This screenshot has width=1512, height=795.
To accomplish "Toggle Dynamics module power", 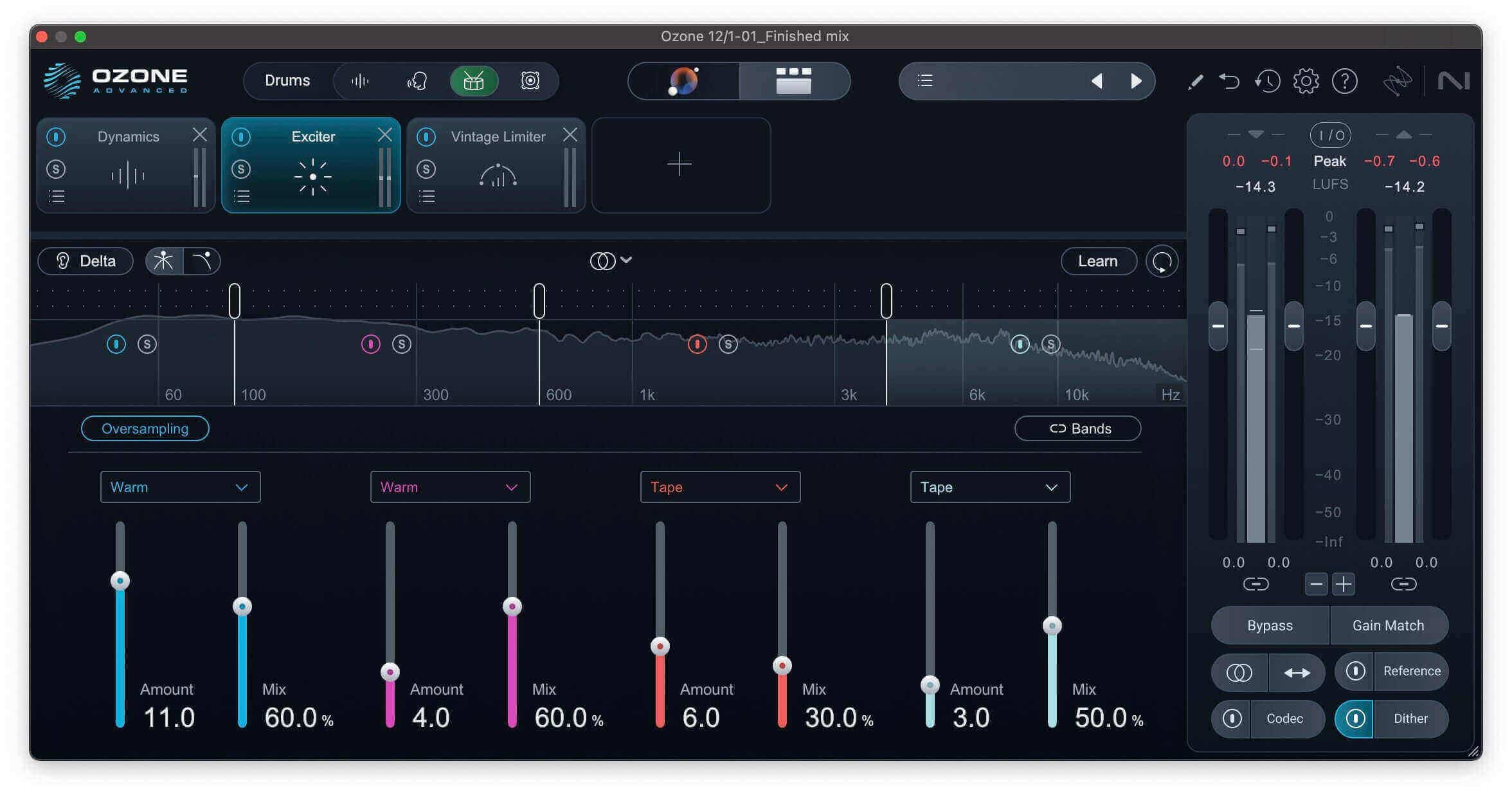I will pos(57,137).
